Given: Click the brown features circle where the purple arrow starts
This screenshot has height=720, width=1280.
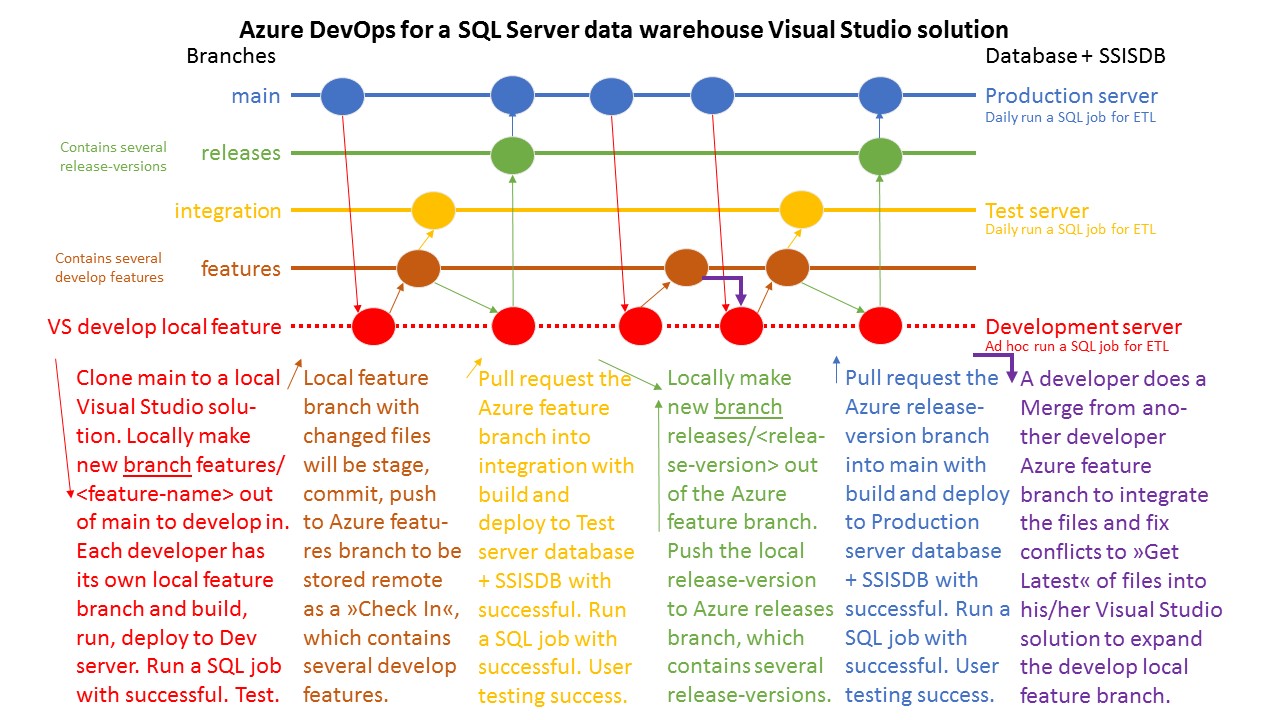Looking at the screenshot, I should [x=686, y=268].
